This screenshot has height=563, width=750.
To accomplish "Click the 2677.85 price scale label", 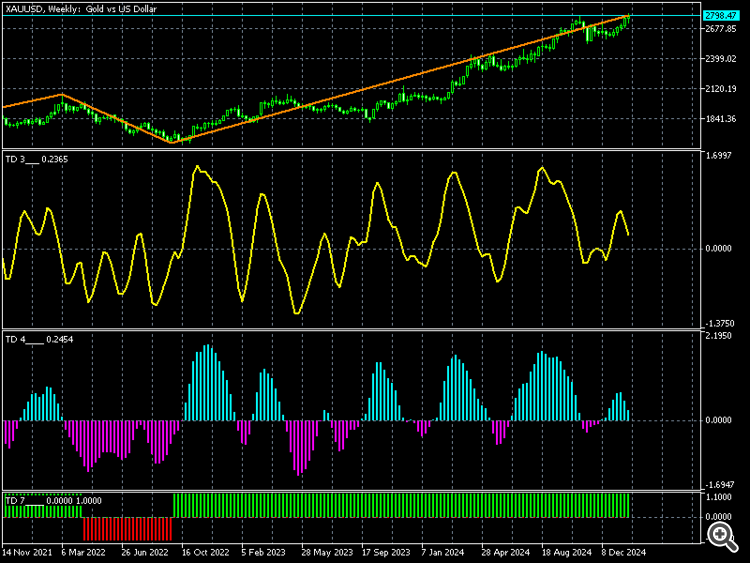I will pyautogui.click(x=721, y=29).
